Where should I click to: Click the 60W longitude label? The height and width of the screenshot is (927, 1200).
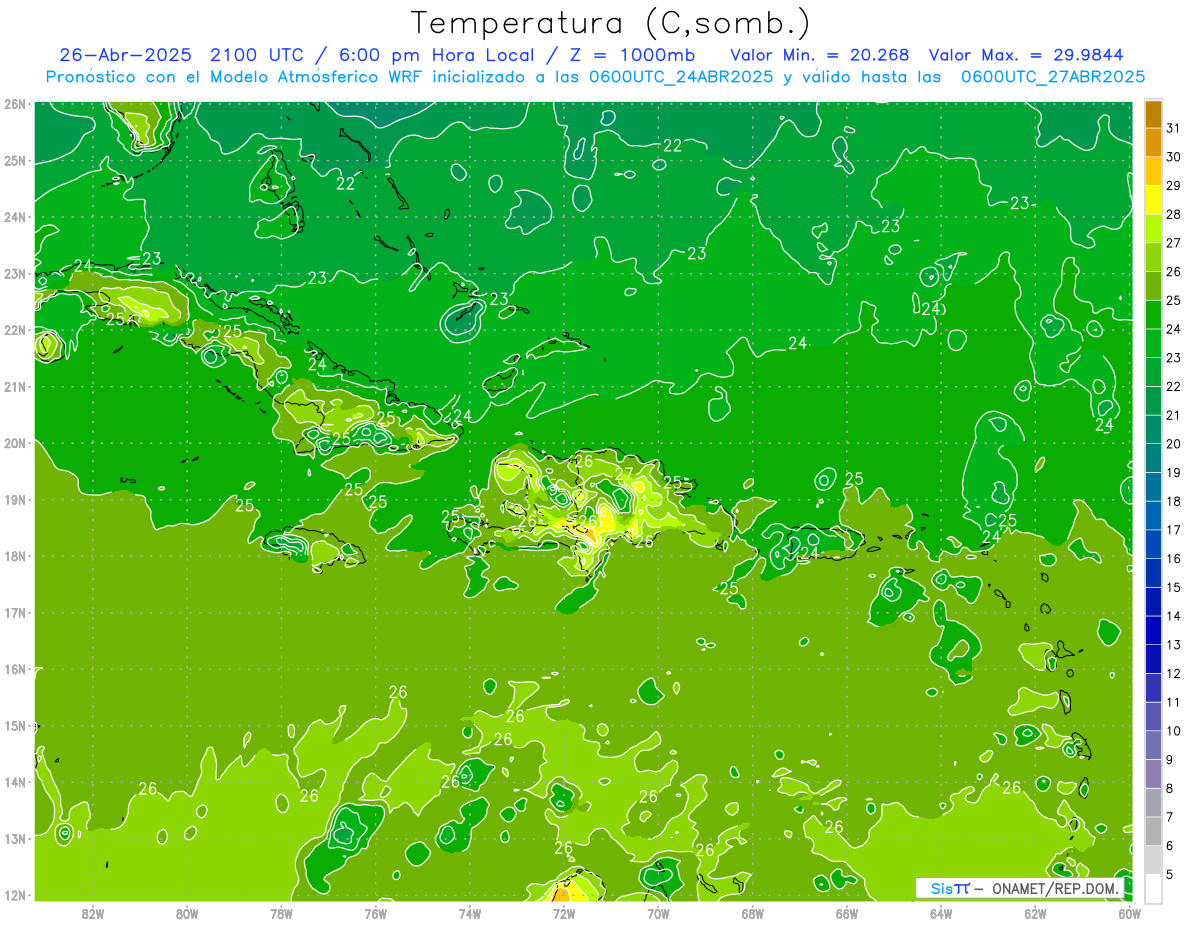(x=1130, y=912)
